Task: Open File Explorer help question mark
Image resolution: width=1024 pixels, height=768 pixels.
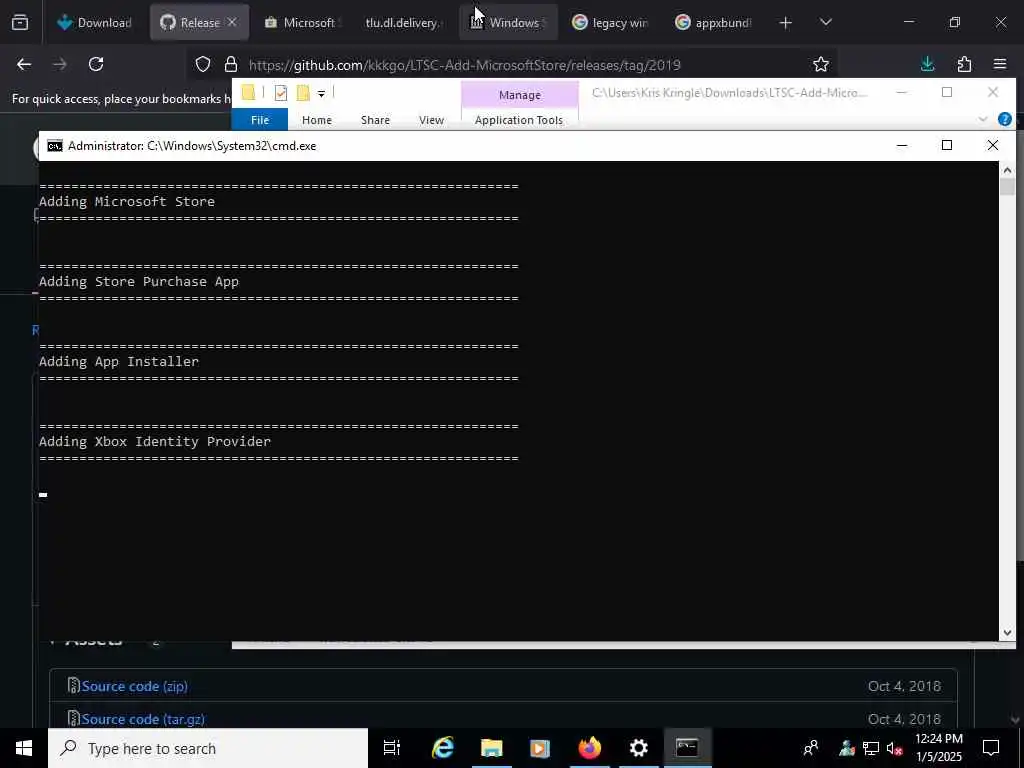Action: coord(1005,120)
